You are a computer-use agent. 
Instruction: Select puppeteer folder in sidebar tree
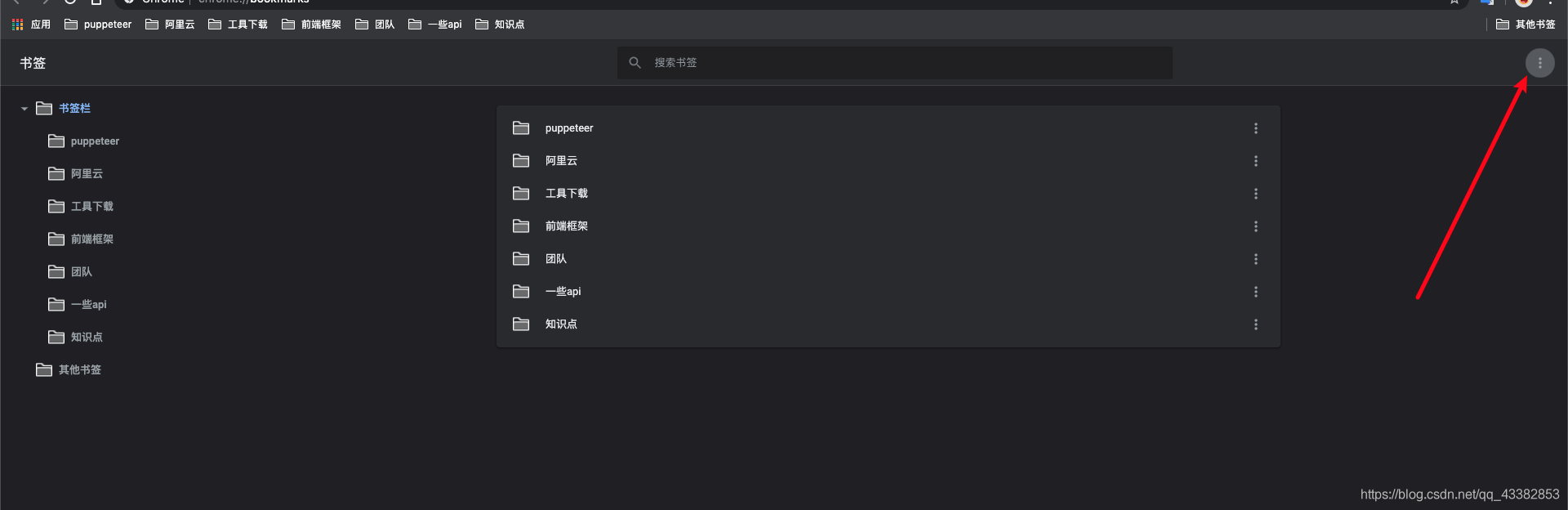(84, 141)
